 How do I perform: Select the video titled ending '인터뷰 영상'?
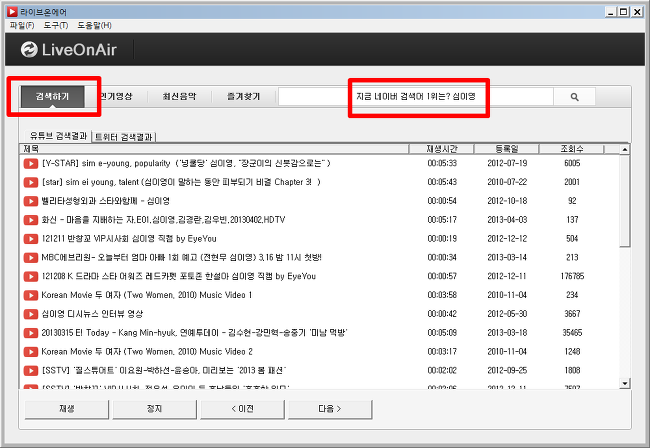pos(92,314)
